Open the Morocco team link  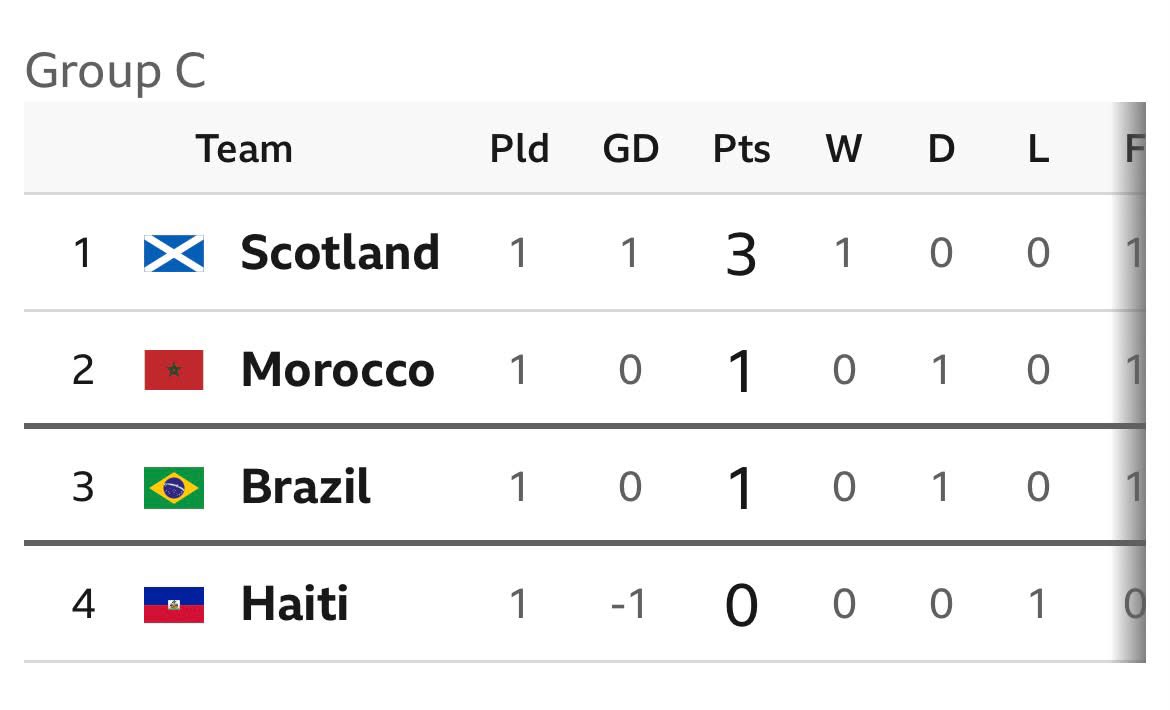click(337, 370)
